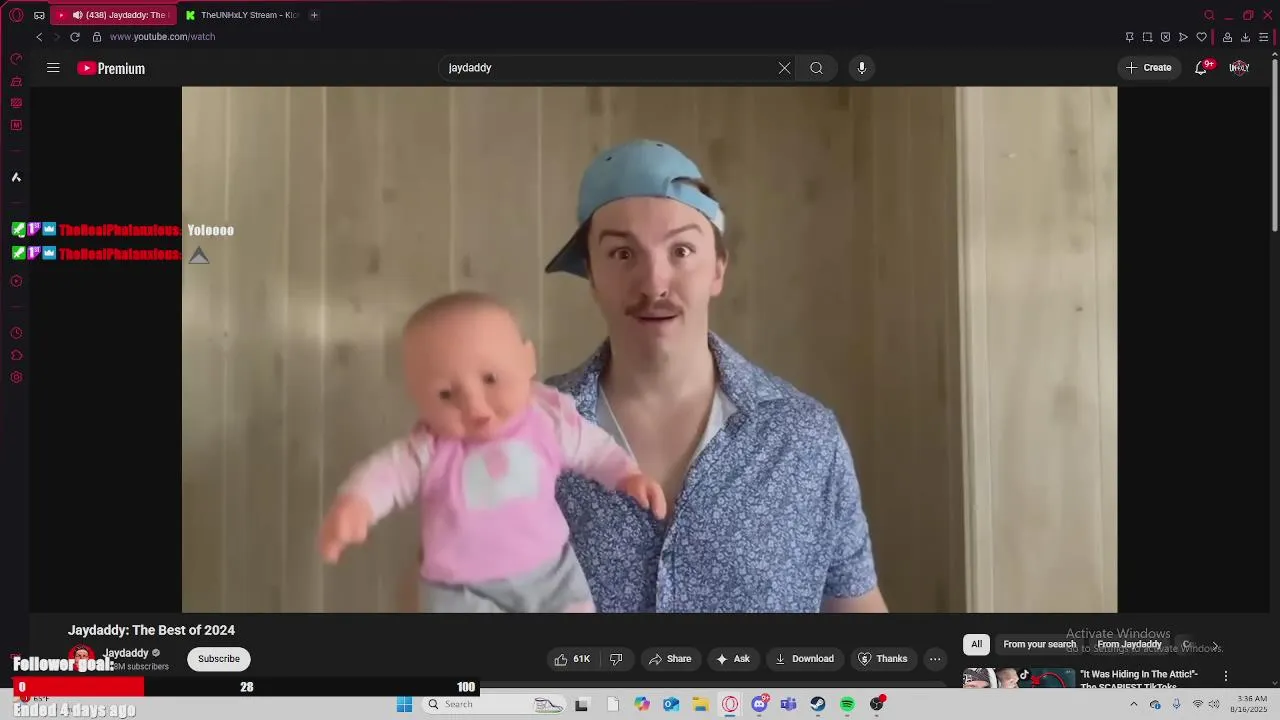Dislike the Jaydaddy video

tap(616, 659)
